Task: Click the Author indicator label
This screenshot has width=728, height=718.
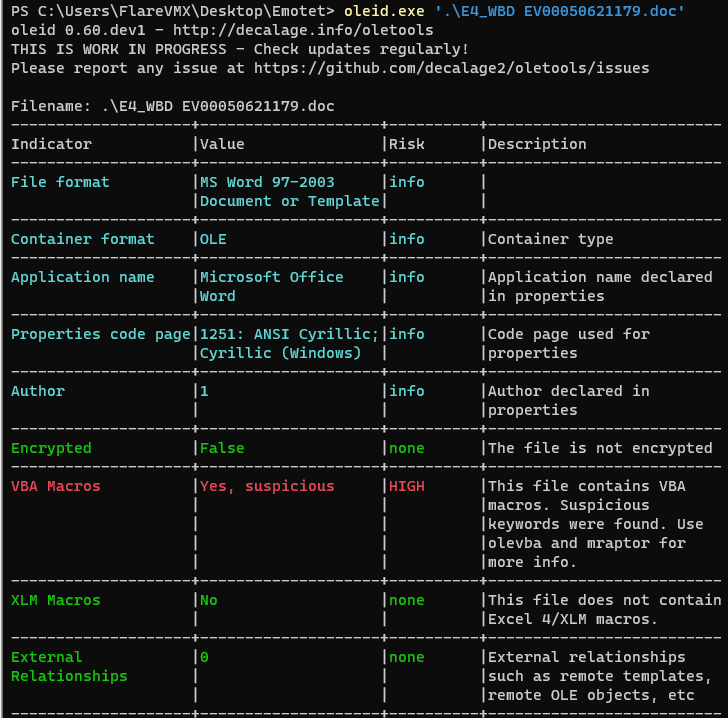Action: pos(38,391)
